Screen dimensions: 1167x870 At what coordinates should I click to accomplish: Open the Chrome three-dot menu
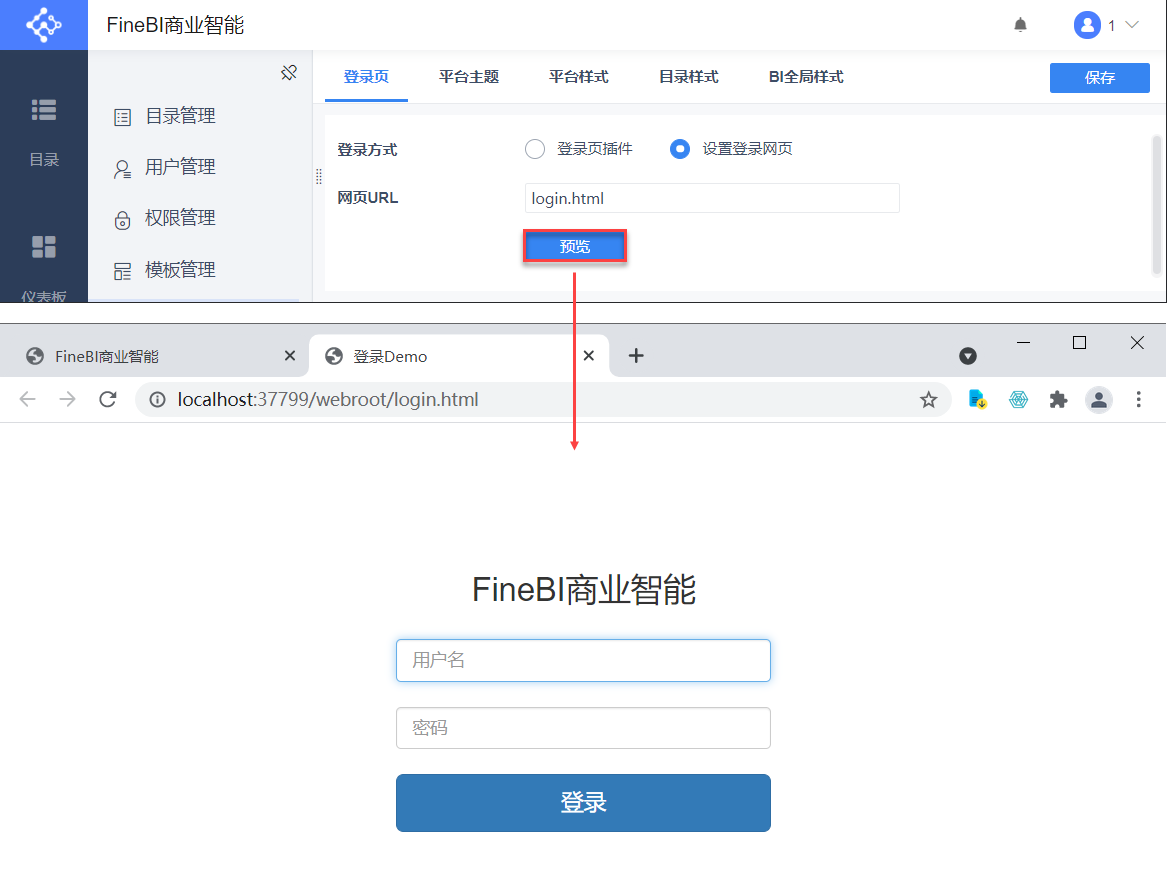(1138, 400)
